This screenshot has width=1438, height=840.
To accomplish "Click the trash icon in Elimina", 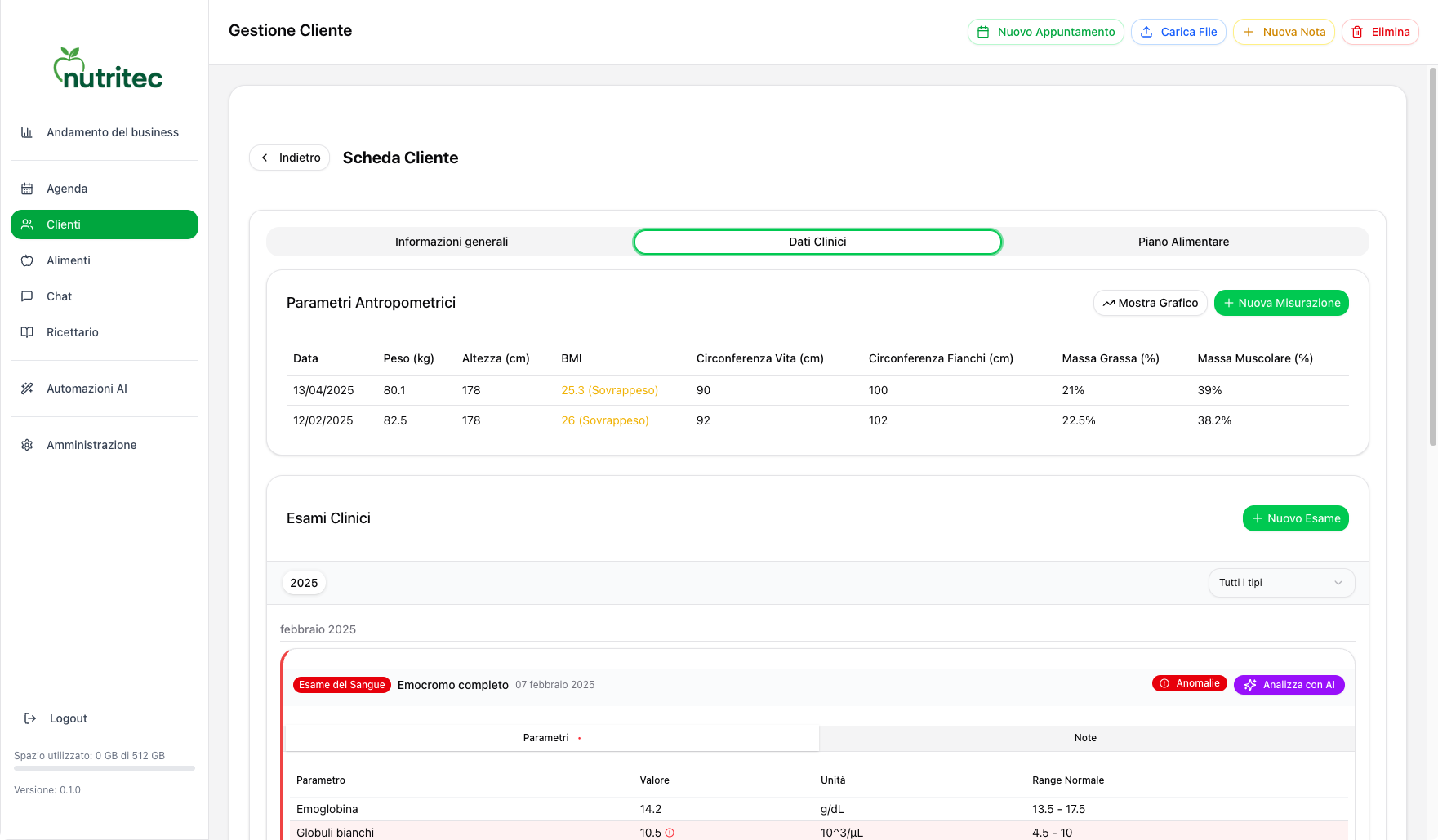I will [1357, 32].
